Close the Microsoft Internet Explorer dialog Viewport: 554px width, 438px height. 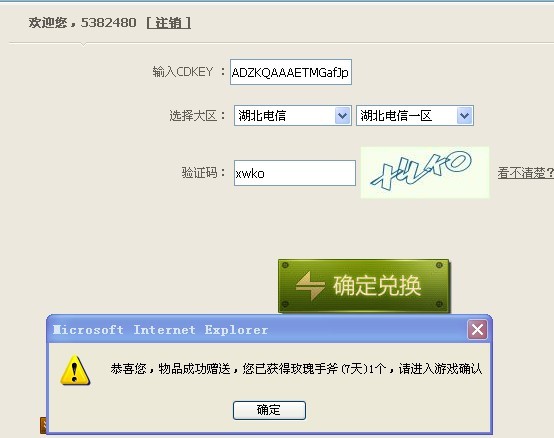477,330
